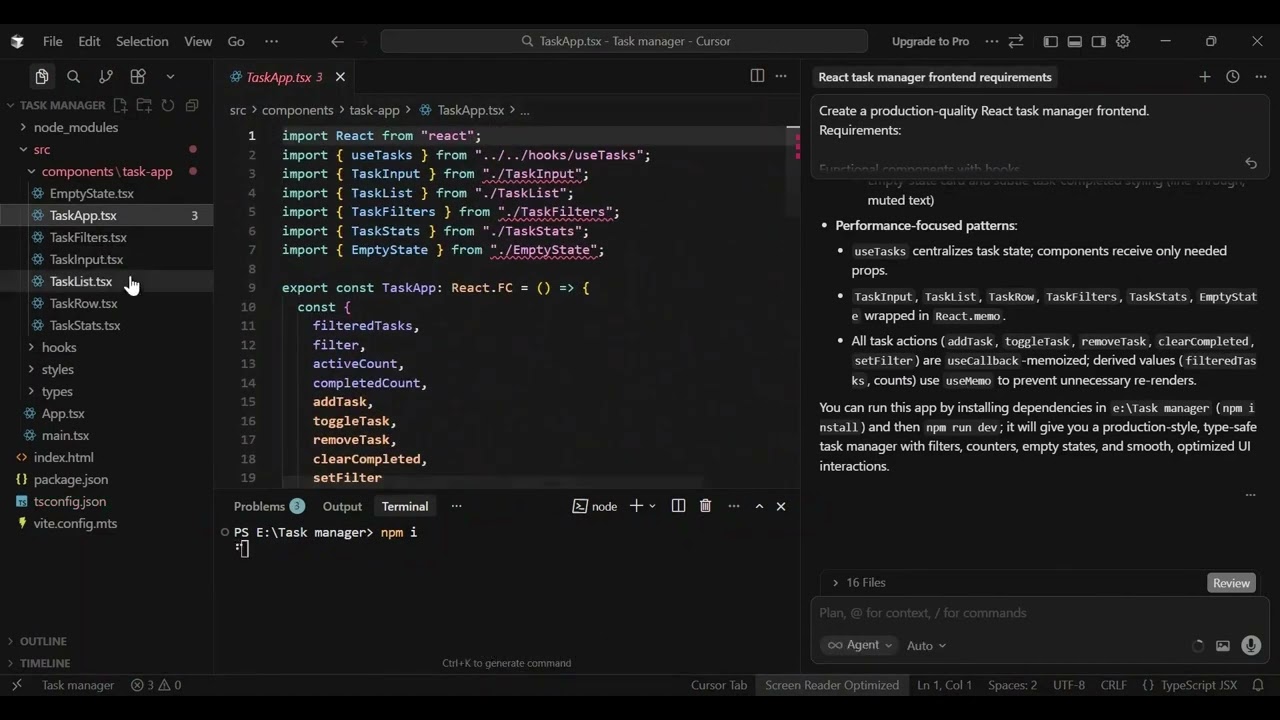Image resolution: width=1280 pixels, height=720 pixels.
Task: Click the Cursor app logo icon
Action: pos(17,41)
